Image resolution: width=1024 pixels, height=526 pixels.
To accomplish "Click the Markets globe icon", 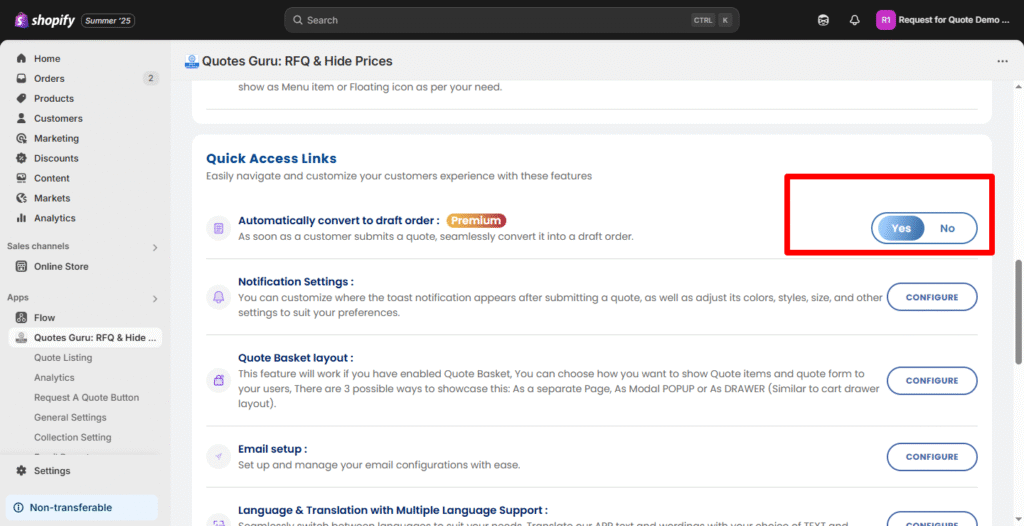I will coord(22,198).
